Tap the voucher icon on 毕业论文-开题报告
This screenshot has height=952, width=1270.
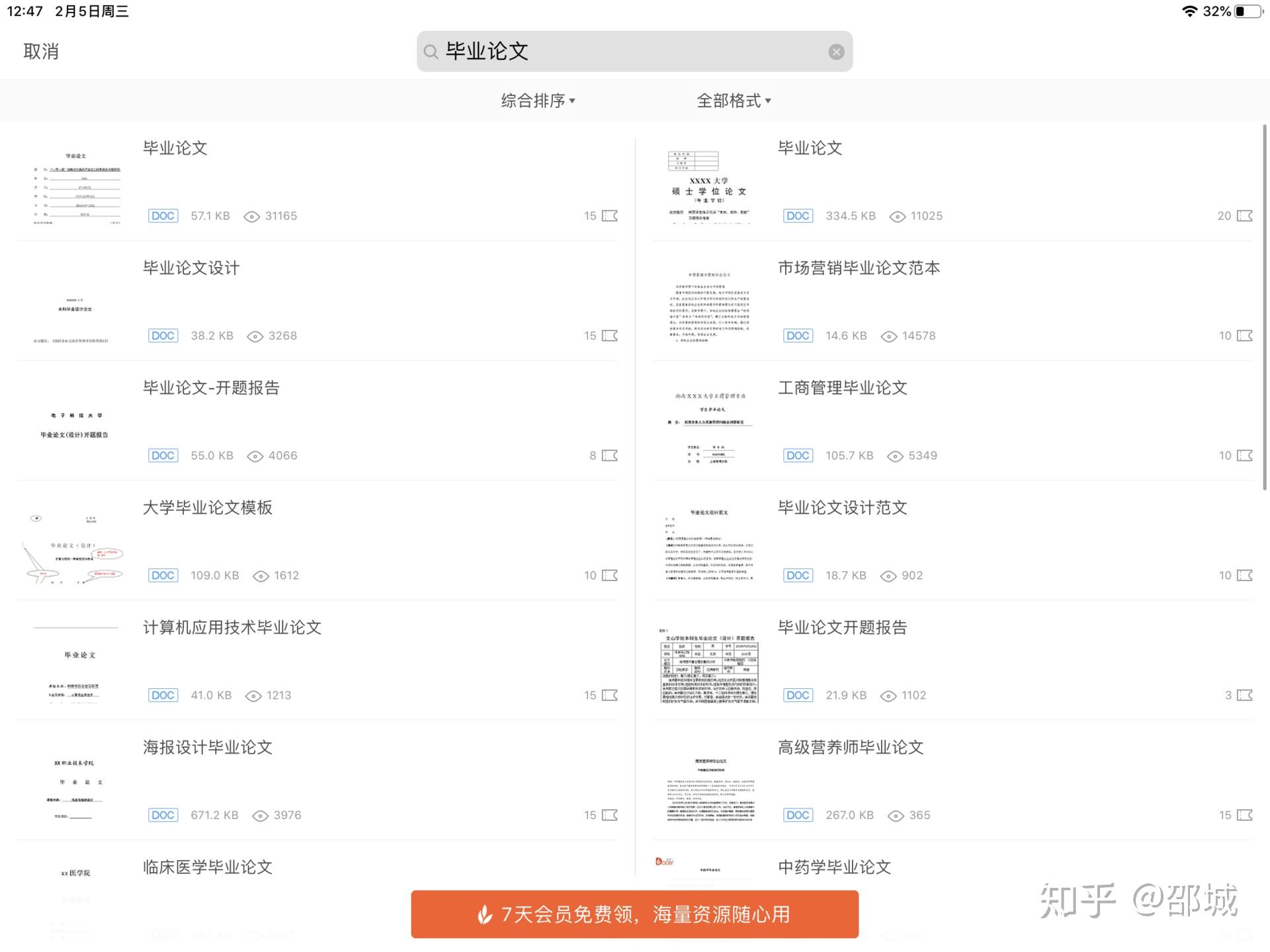tap(610, 456)
